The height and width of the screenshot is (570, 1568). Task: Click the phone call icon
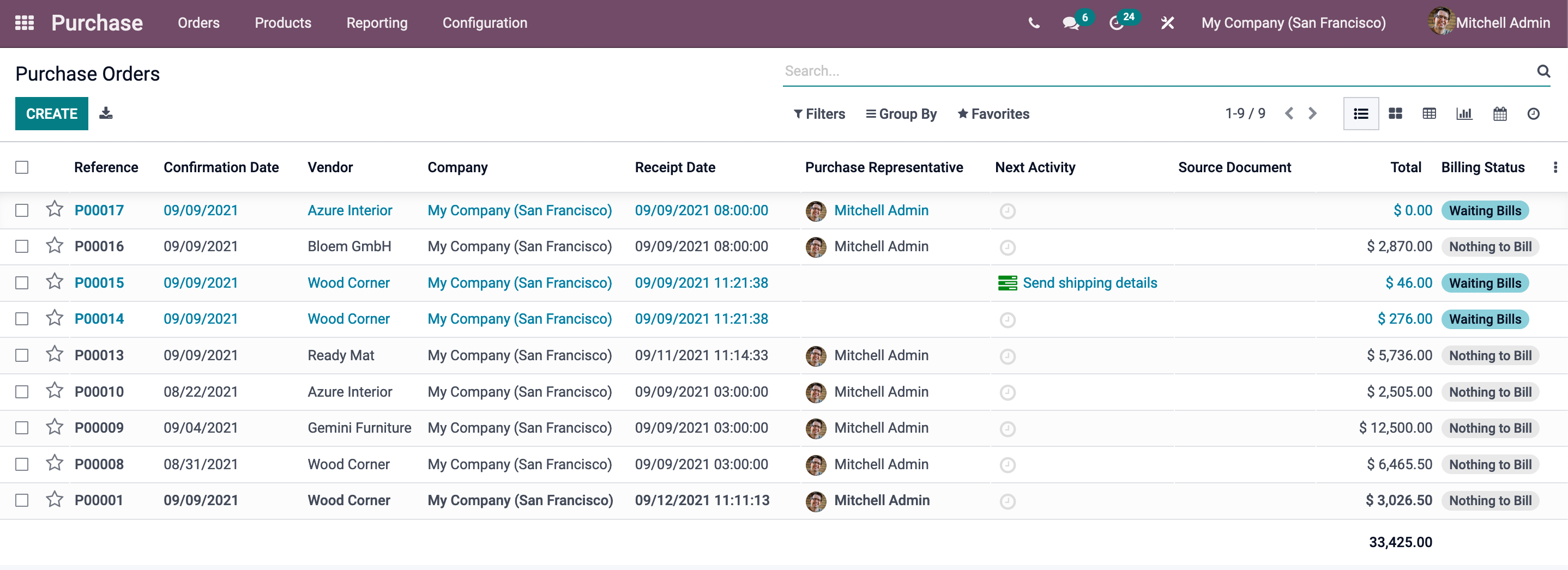point(1034,23)
